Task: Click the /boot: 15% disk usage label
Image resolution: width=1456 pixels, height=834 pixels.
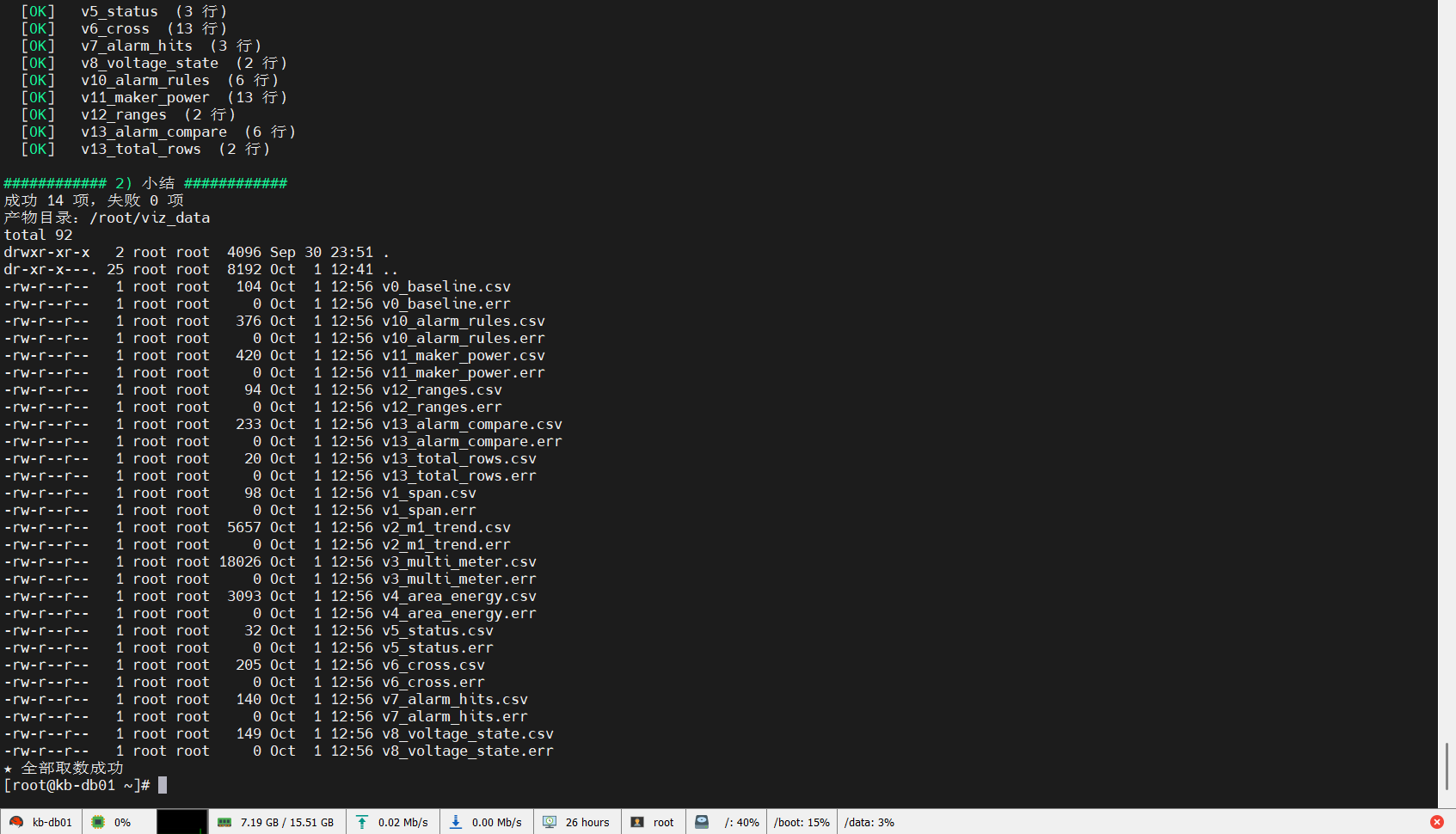Action: coord(802,823)
